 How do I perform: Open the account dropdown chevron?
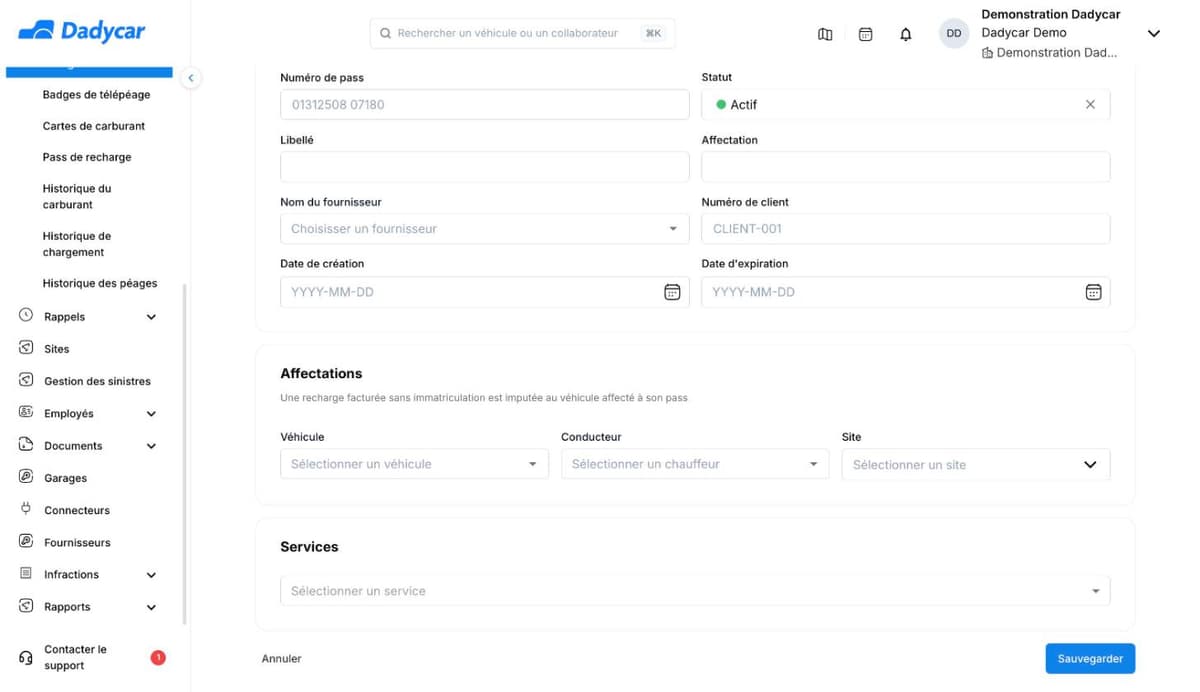pos(1153,34)
